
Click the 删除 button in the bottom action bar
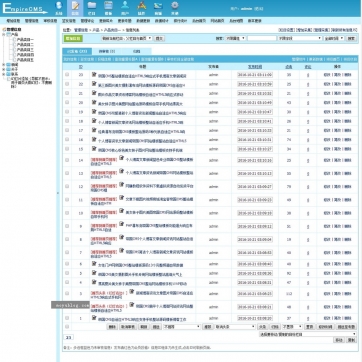(112, 327)
